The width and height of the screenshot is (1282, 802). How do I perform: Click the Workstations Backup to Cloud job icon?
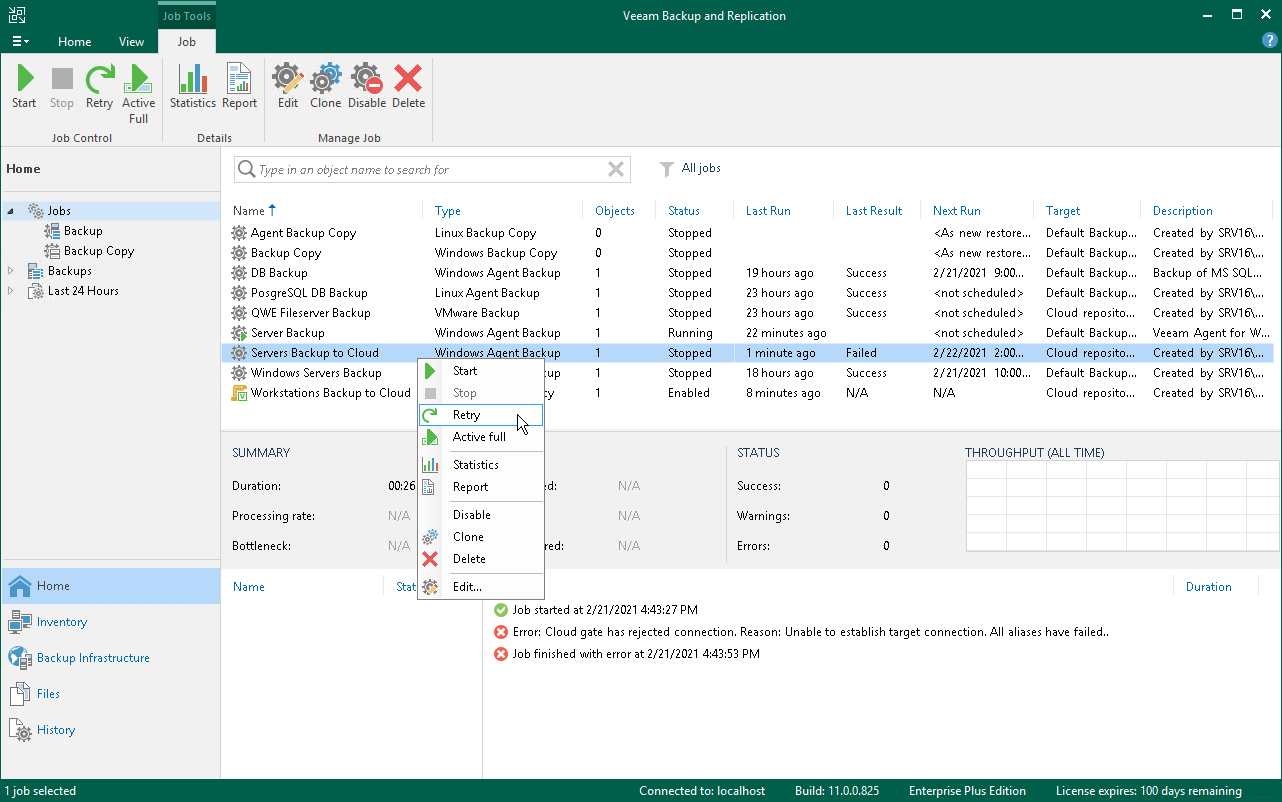239,393
